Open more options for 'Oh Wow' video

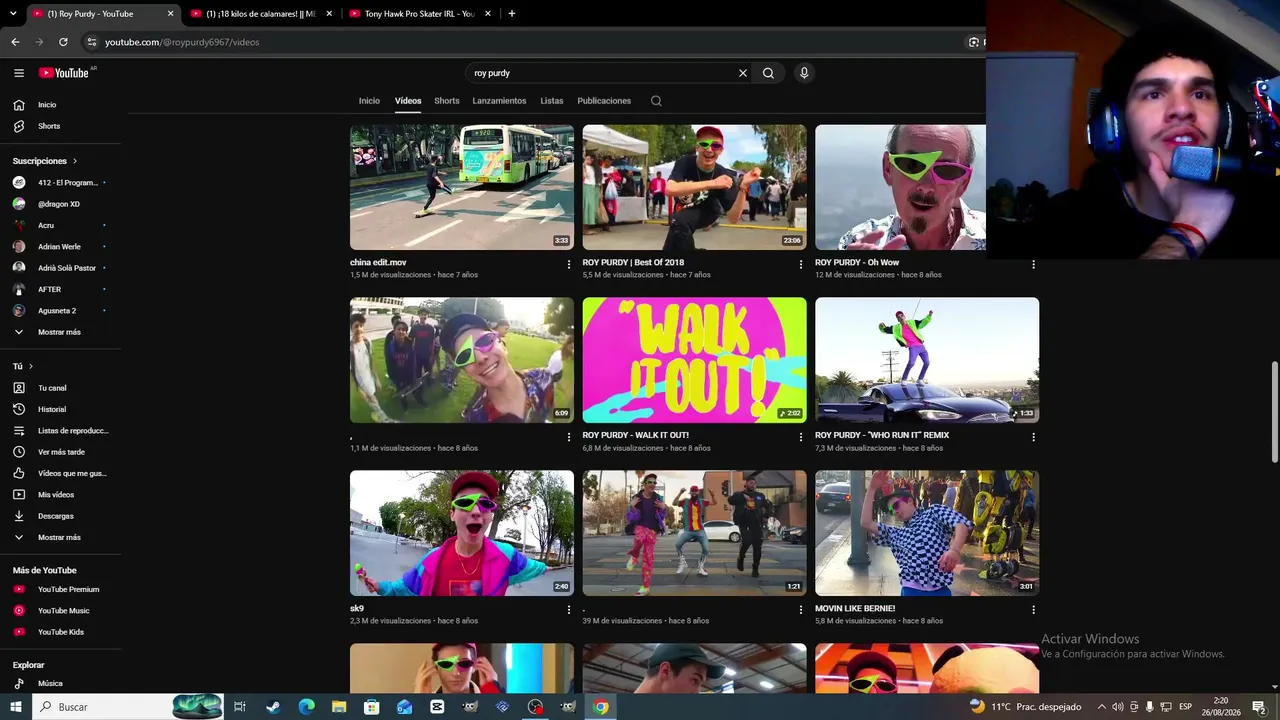pos(1033,265)
